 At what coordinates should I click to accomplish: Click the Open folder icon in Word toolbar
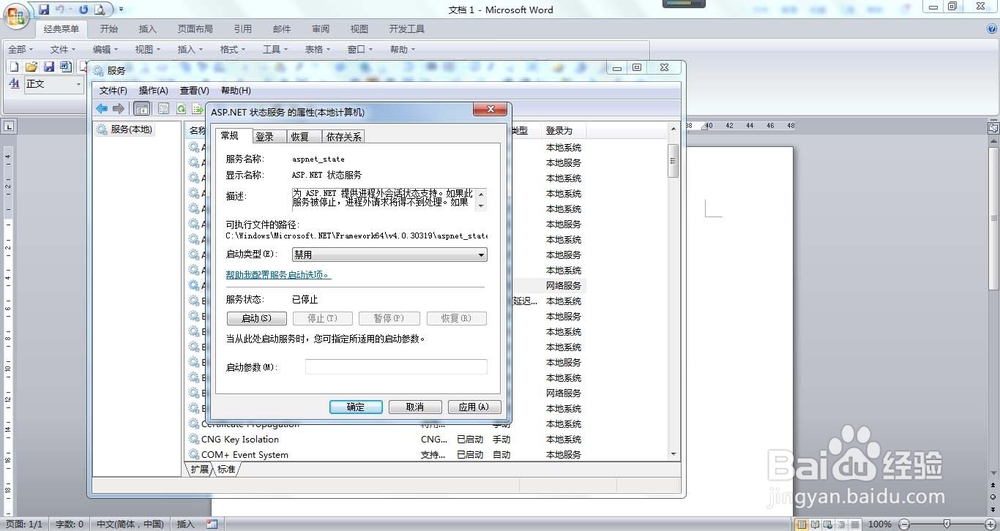tap(31, 66)
